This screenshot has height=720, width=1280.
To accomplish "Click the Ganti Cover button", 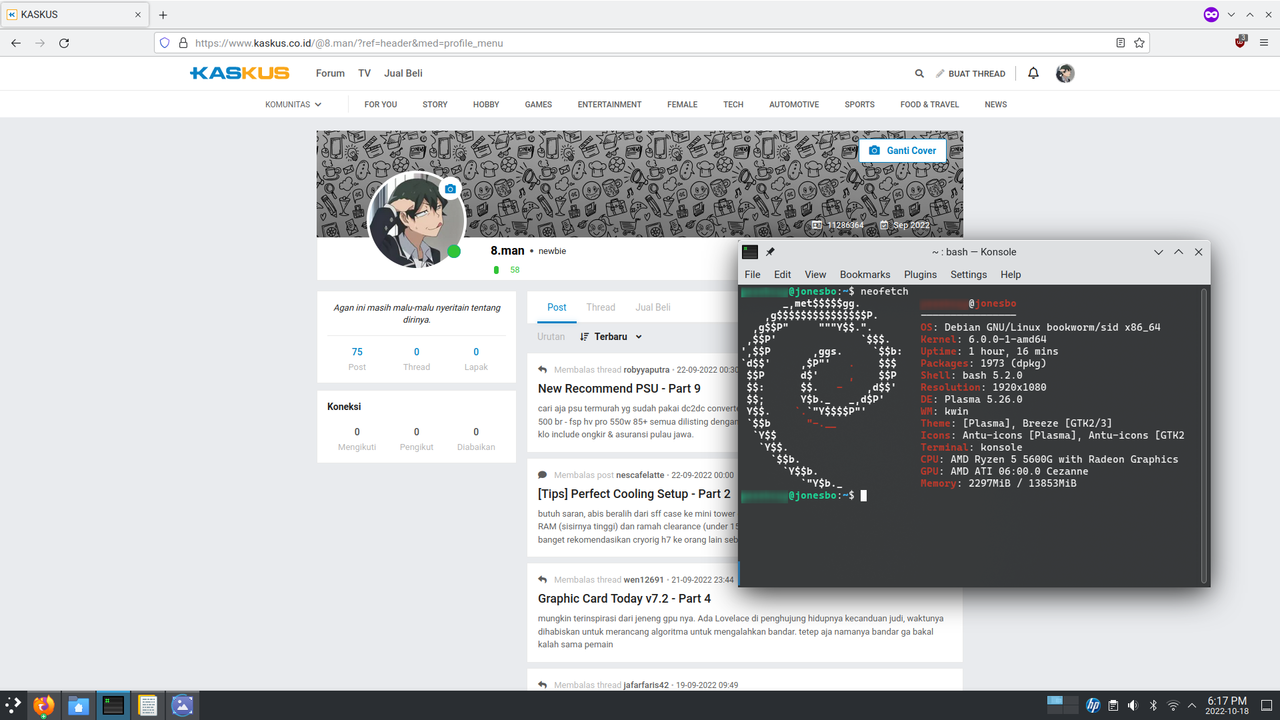I will click(903, 149).
